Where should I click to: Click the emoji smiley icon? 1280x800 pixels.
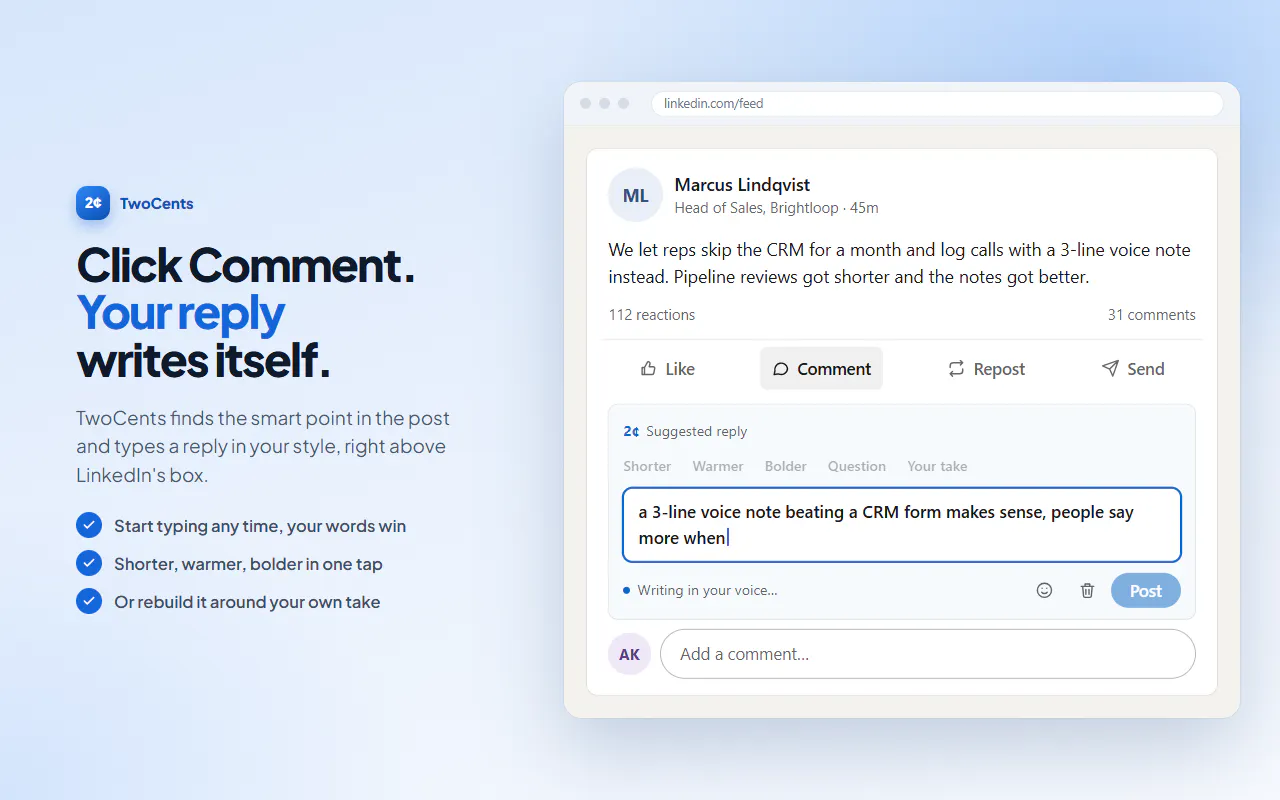pyautogui.click(x=1044, y=590)
